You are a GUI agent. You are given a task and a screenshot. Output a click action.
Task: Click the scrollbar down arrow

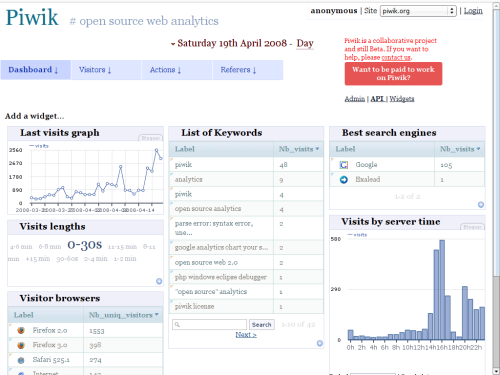pyautogui.click(x=496, y=371)
